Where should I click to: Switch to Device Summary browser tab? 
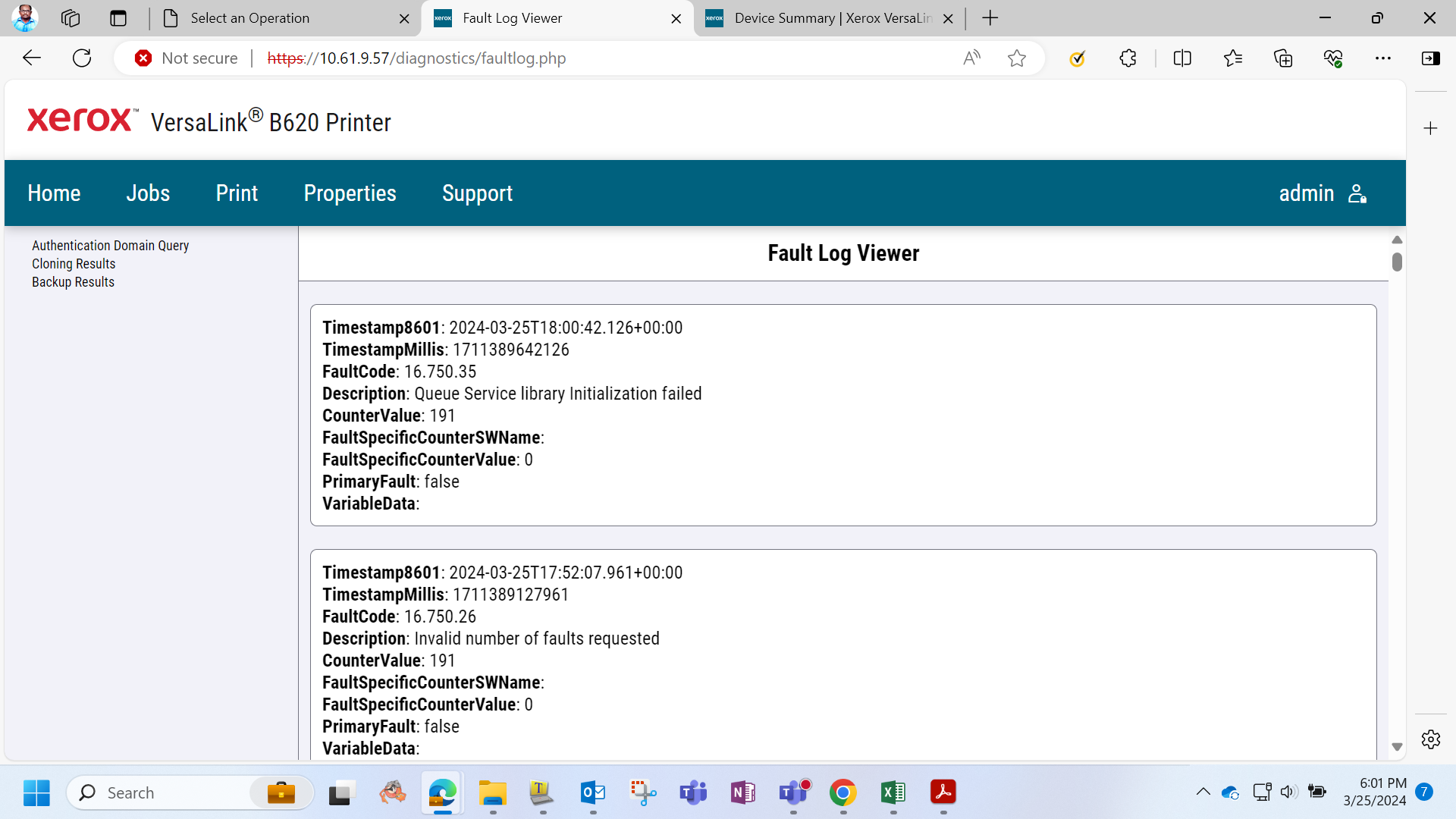(x=828, y=18)
